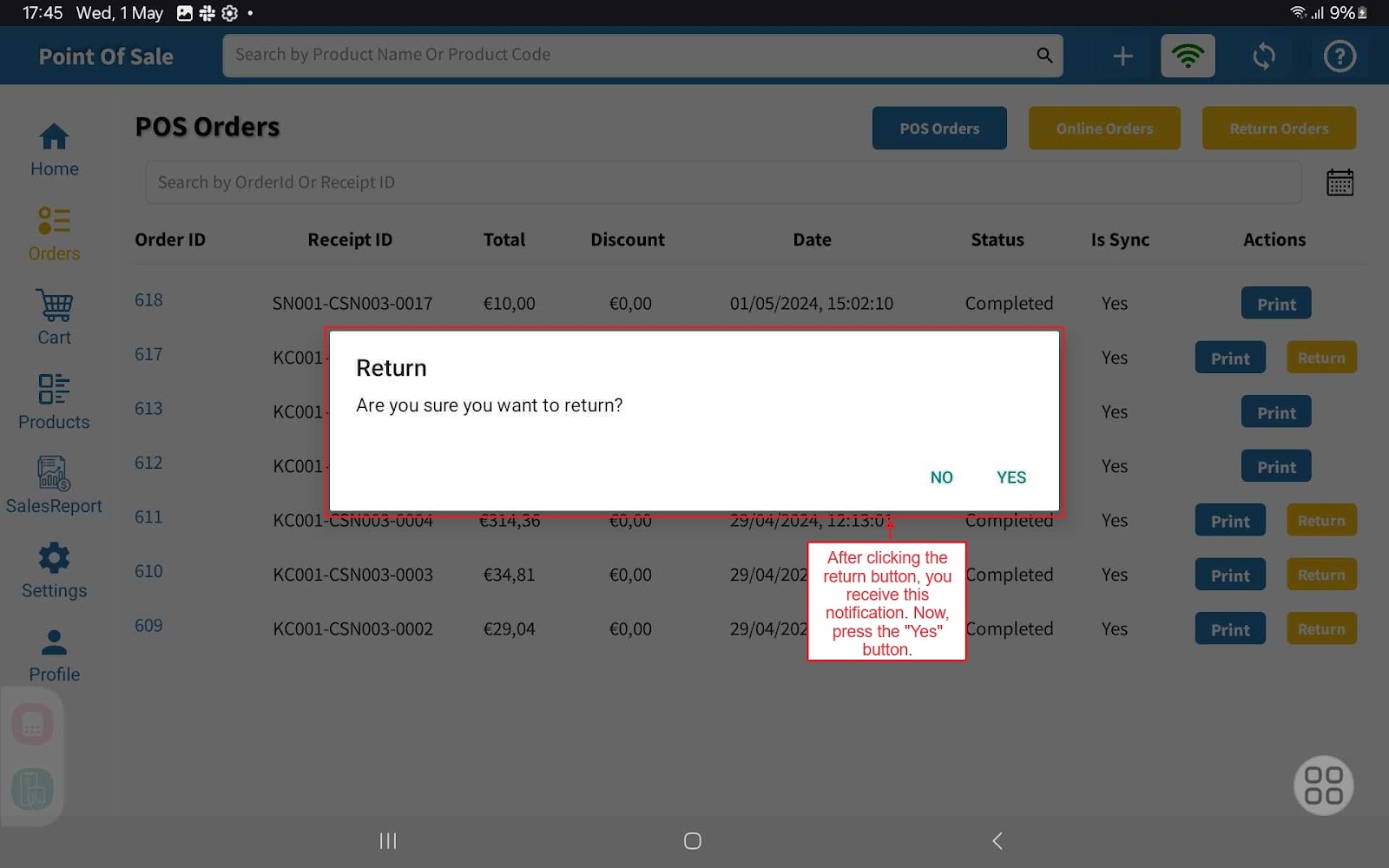
Task: Confirm return by pressing YES
Action: click(1010, 477)
